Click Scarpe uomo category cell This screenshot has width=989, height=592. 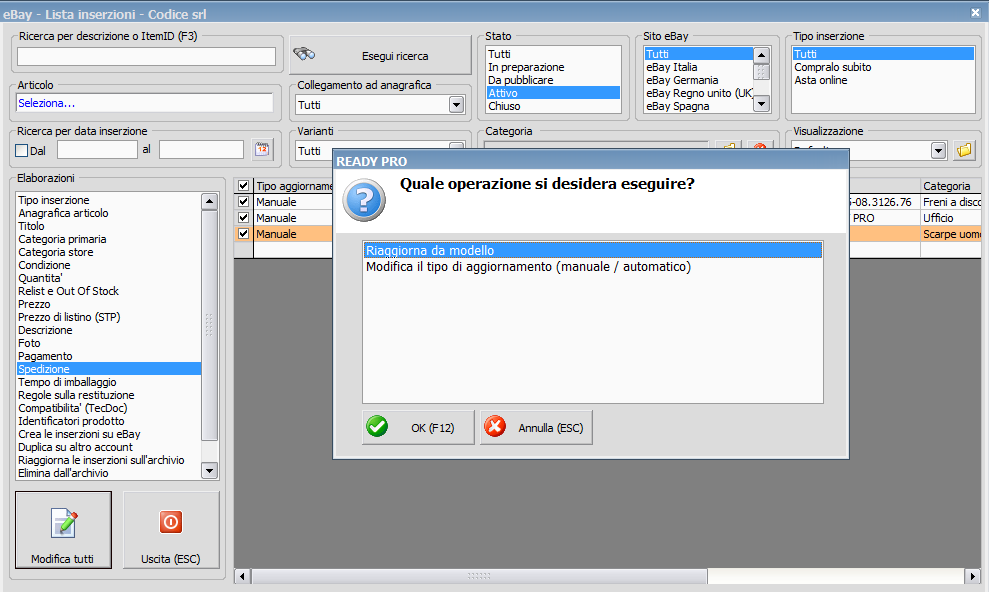point(951,233)
